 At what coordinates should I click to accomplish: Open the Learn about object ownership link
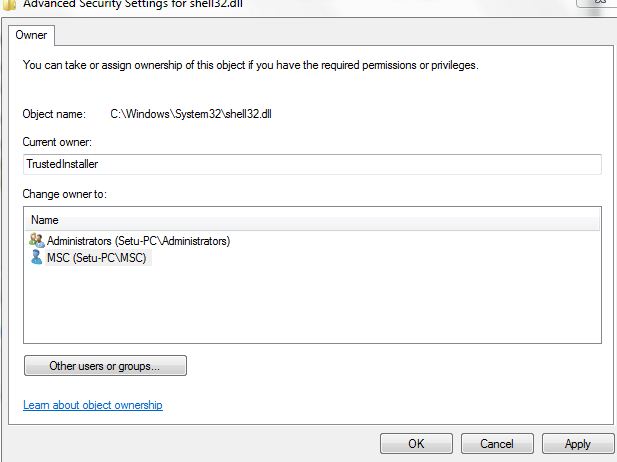tap(92, 405)
